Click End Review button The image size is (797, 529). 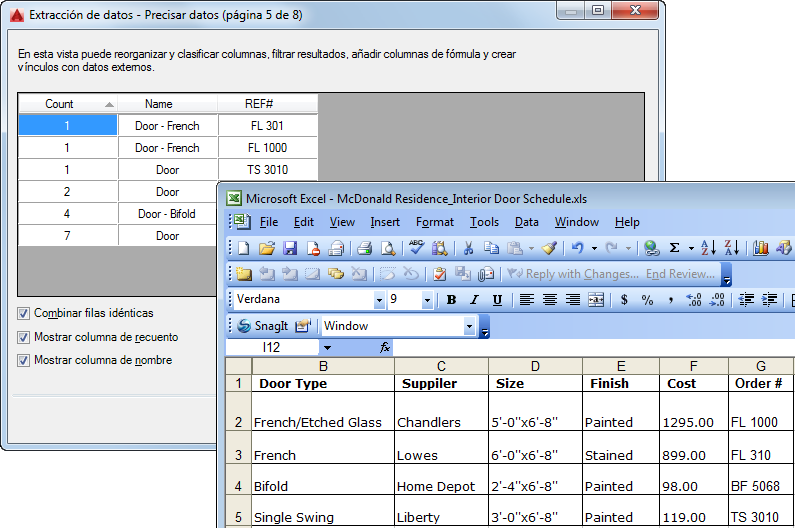tap(680, 274)
